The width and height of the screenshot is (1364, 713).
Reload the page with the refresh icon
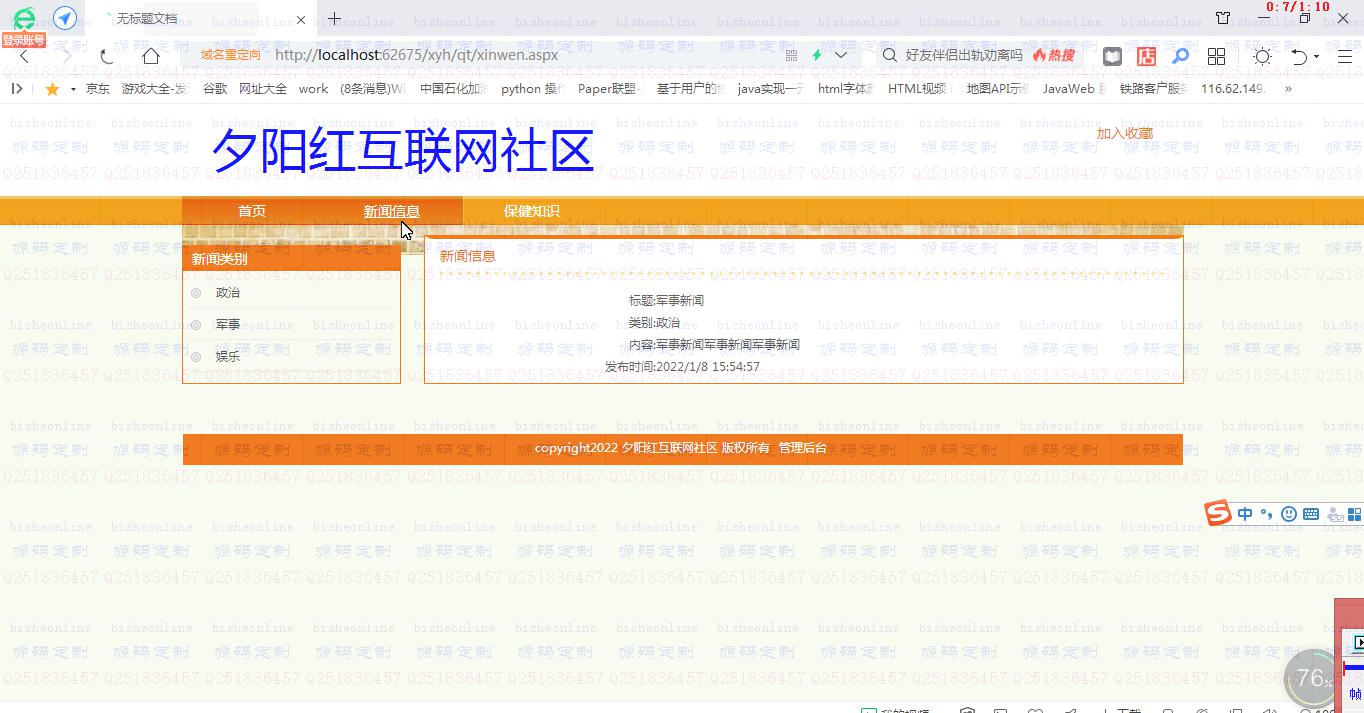coord(107,56)
